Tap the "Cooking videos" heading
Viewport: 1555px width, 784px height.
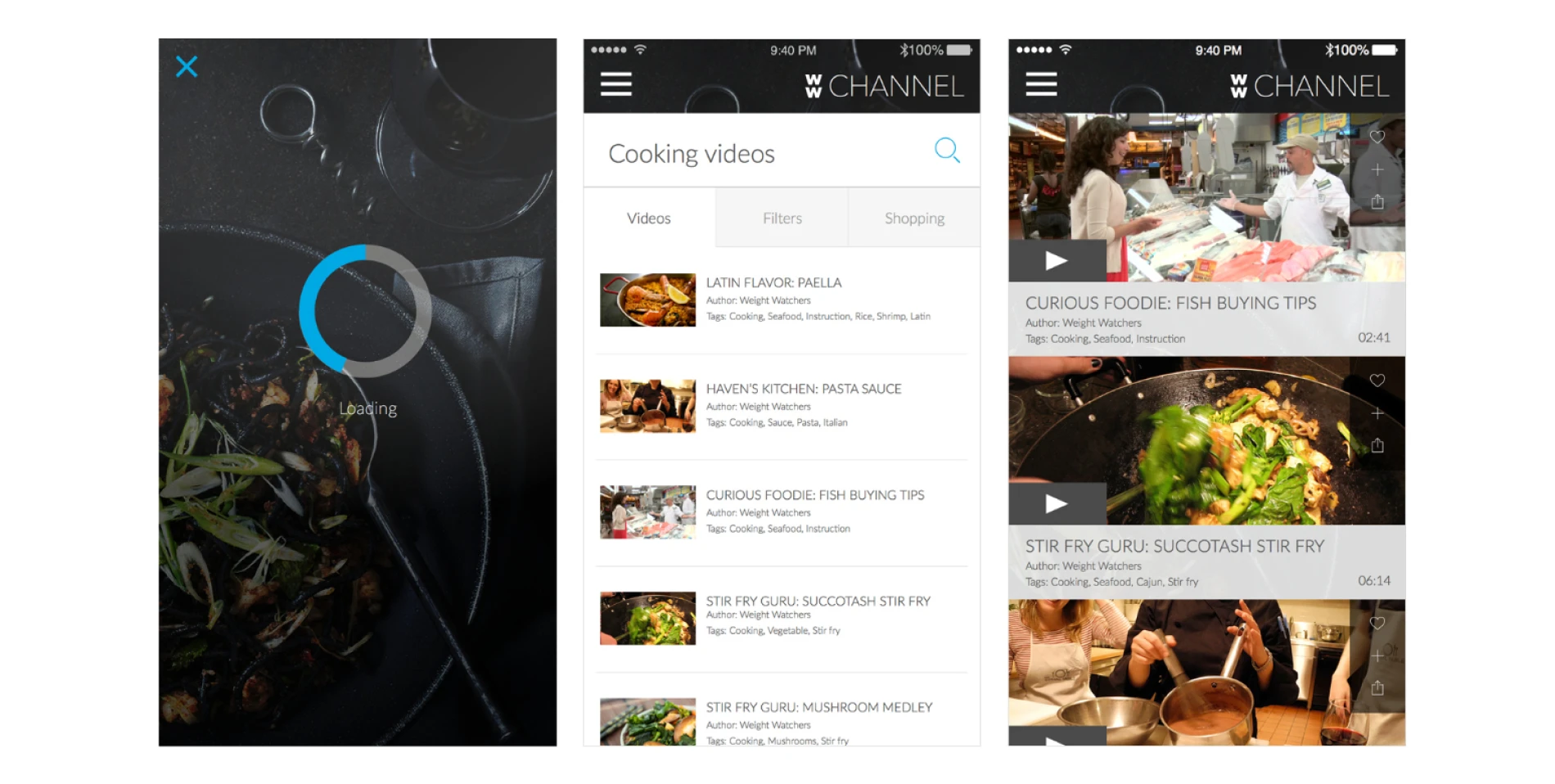[692, 154]
